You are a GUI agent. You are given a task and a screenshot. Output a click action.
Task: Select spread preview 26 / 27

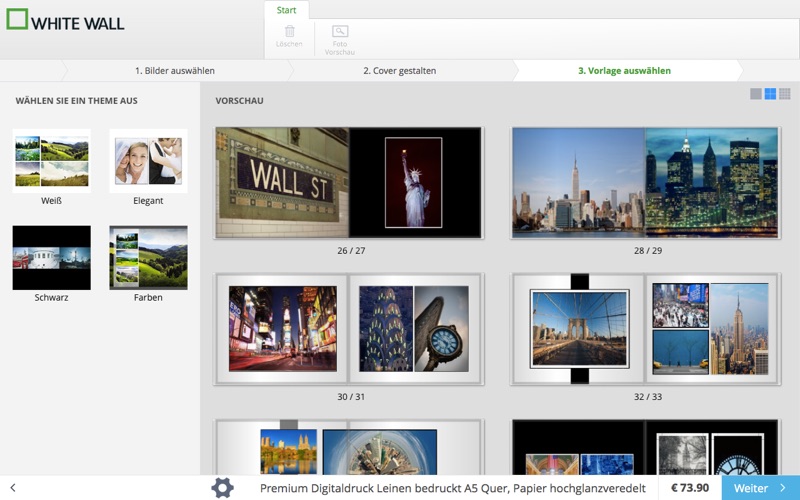pyautogui.click(x=349, y=183)
